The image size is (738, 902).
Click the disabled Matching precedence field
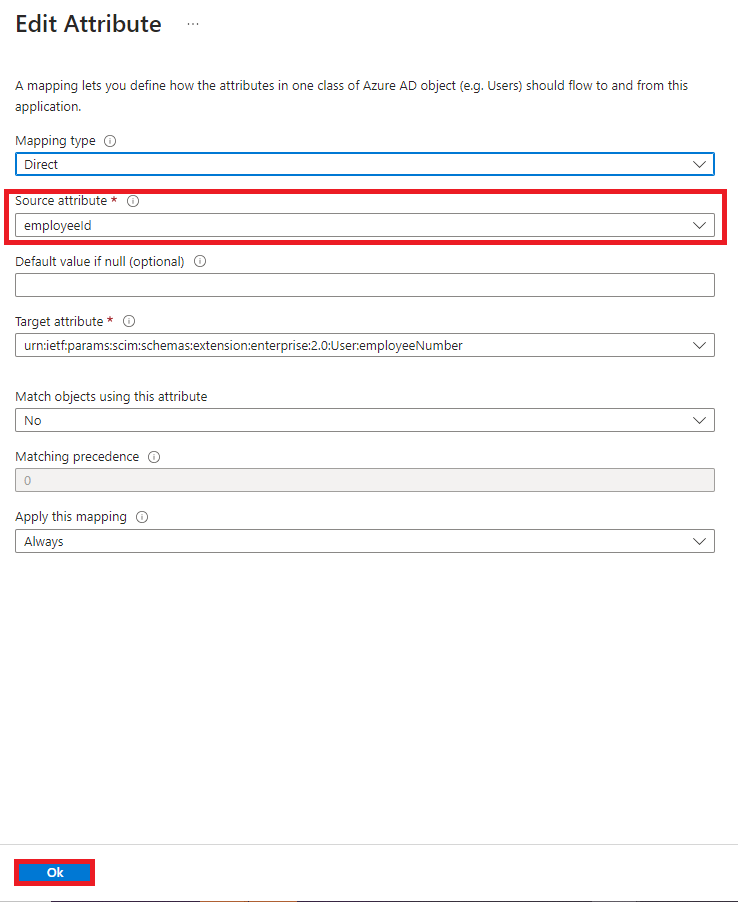[364, 480]
